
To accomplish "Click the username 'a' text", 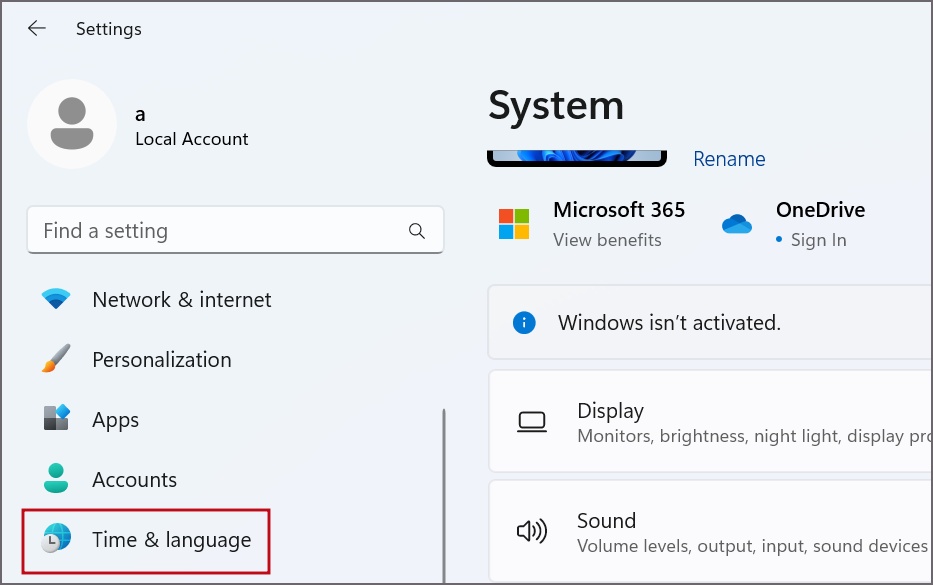I will (x=140, y=114).
